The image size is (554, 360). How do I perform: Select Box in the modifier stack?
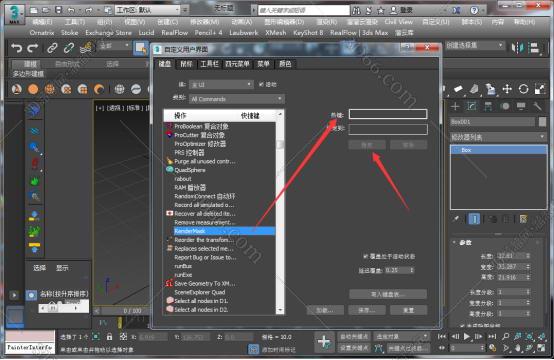click(x=499, y=150)
